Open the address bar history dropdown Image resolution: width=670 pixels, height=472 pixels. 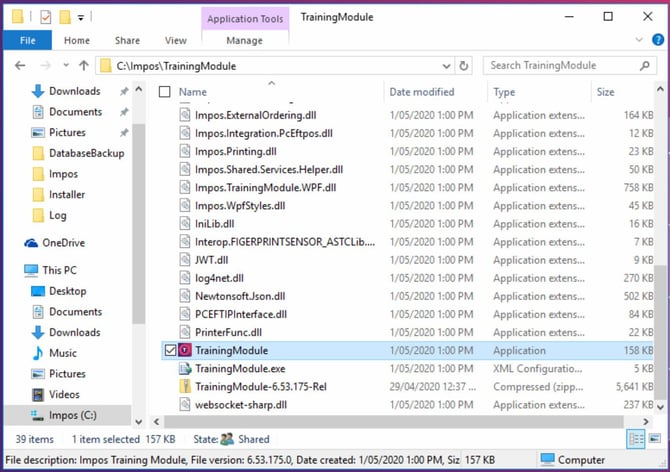pos(446,66)
